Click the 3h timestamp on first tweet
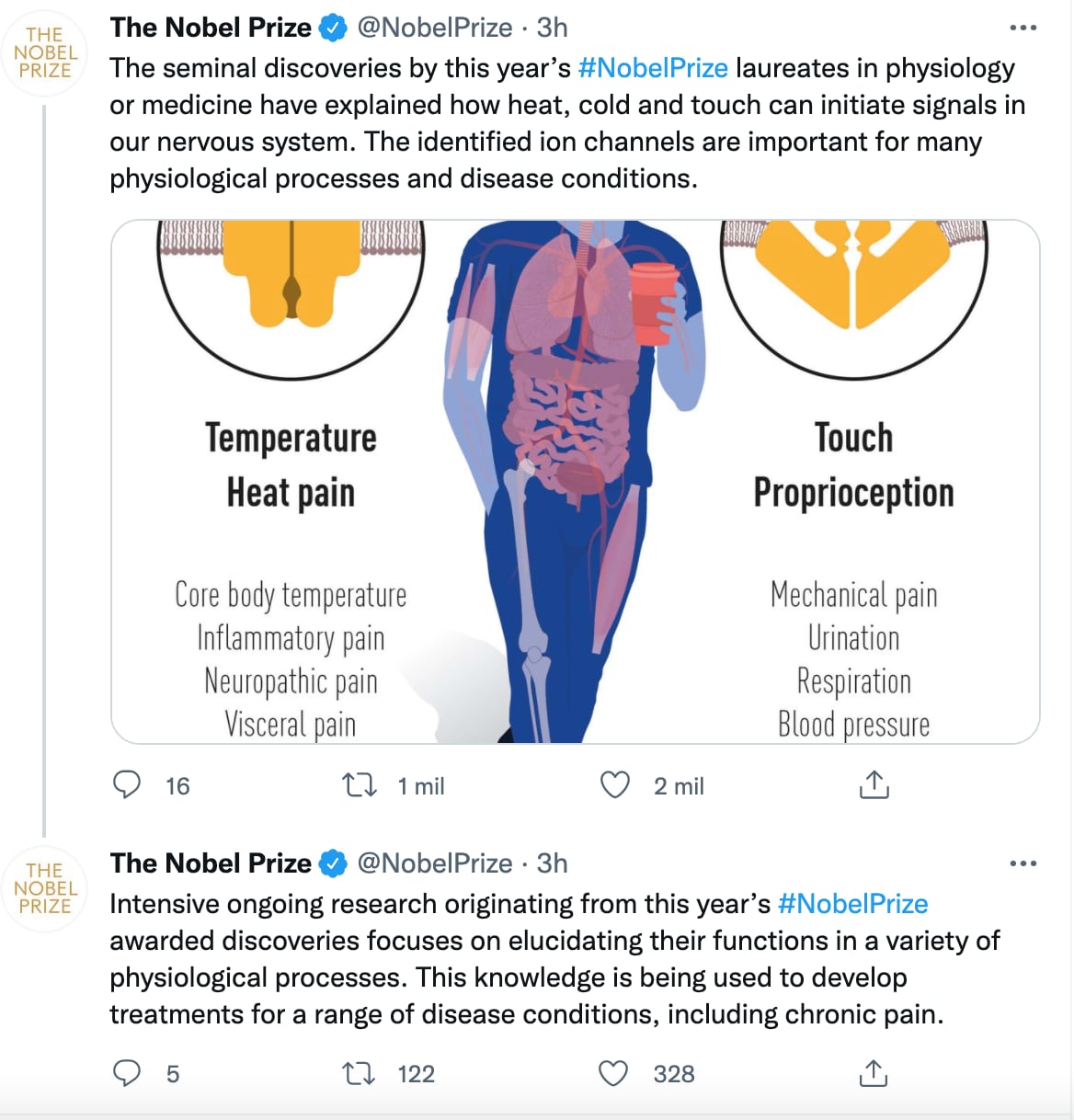Viewport: 1074px width, 1120px height. pyautogui.click(x=553, y=28)
